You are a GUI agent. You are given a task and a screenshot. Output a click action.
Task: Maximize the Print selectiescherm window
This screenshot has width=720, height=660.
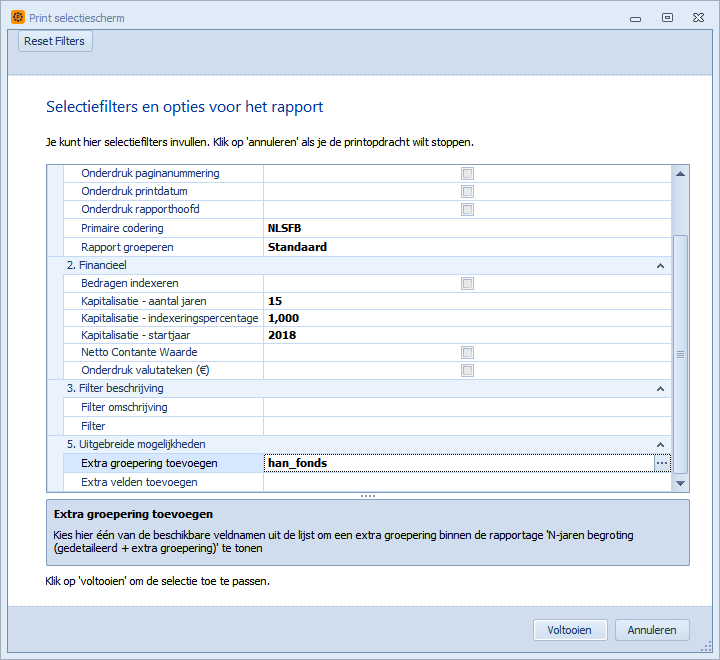click(x=667, y=17)
